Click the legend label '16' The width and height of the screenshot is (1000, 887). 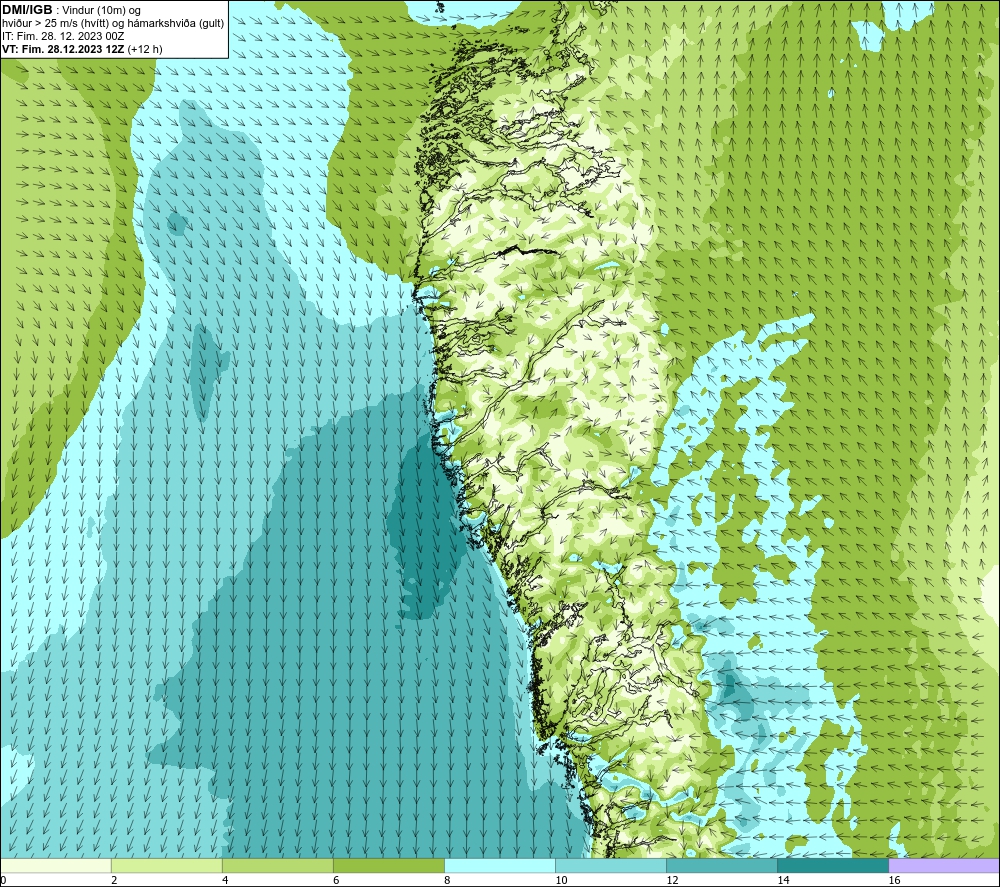(x=893, y=880)
